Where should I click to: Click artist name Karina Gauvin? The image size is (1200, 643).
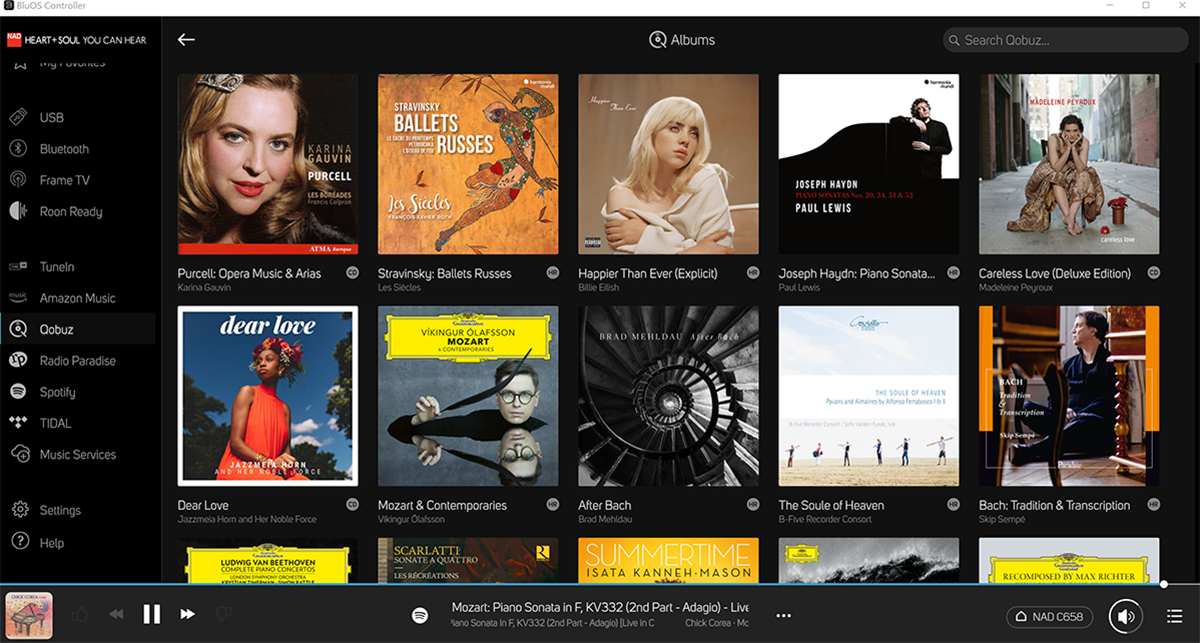(204, 288)
